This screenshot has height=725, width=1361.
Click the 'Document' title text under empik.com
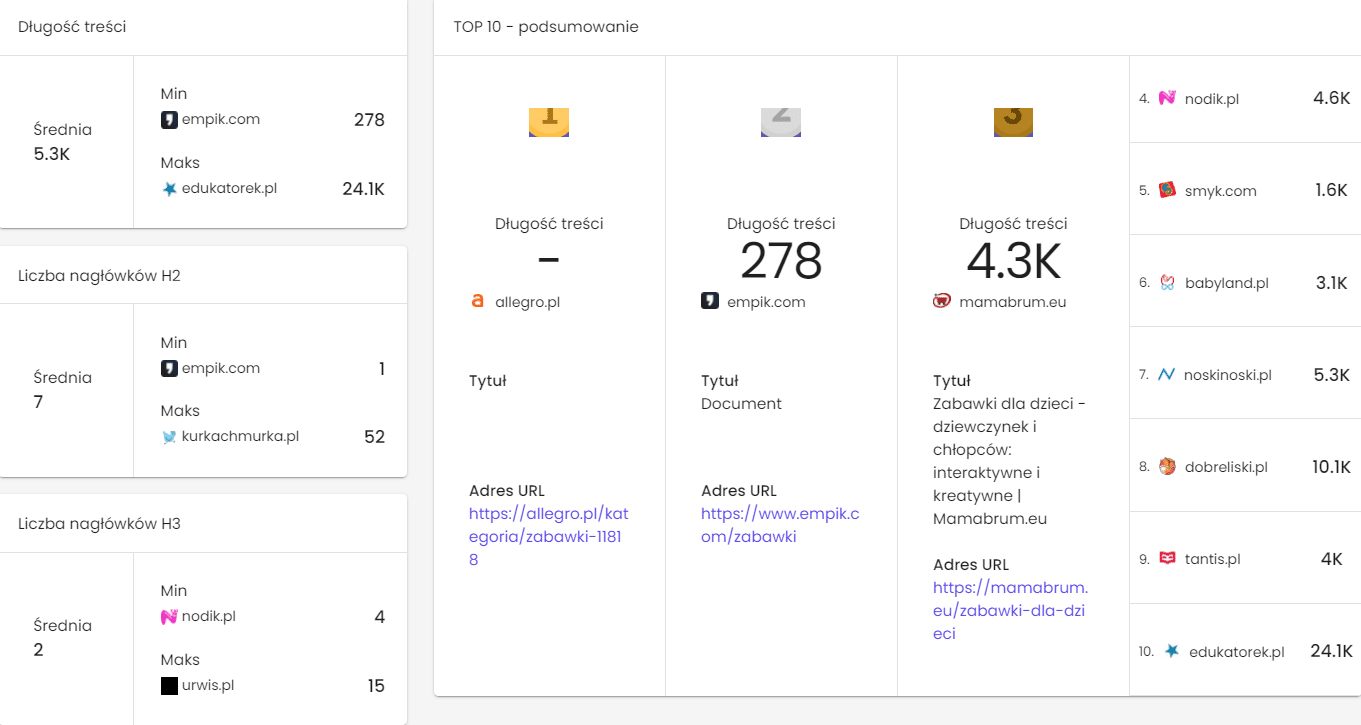point(741,404)
